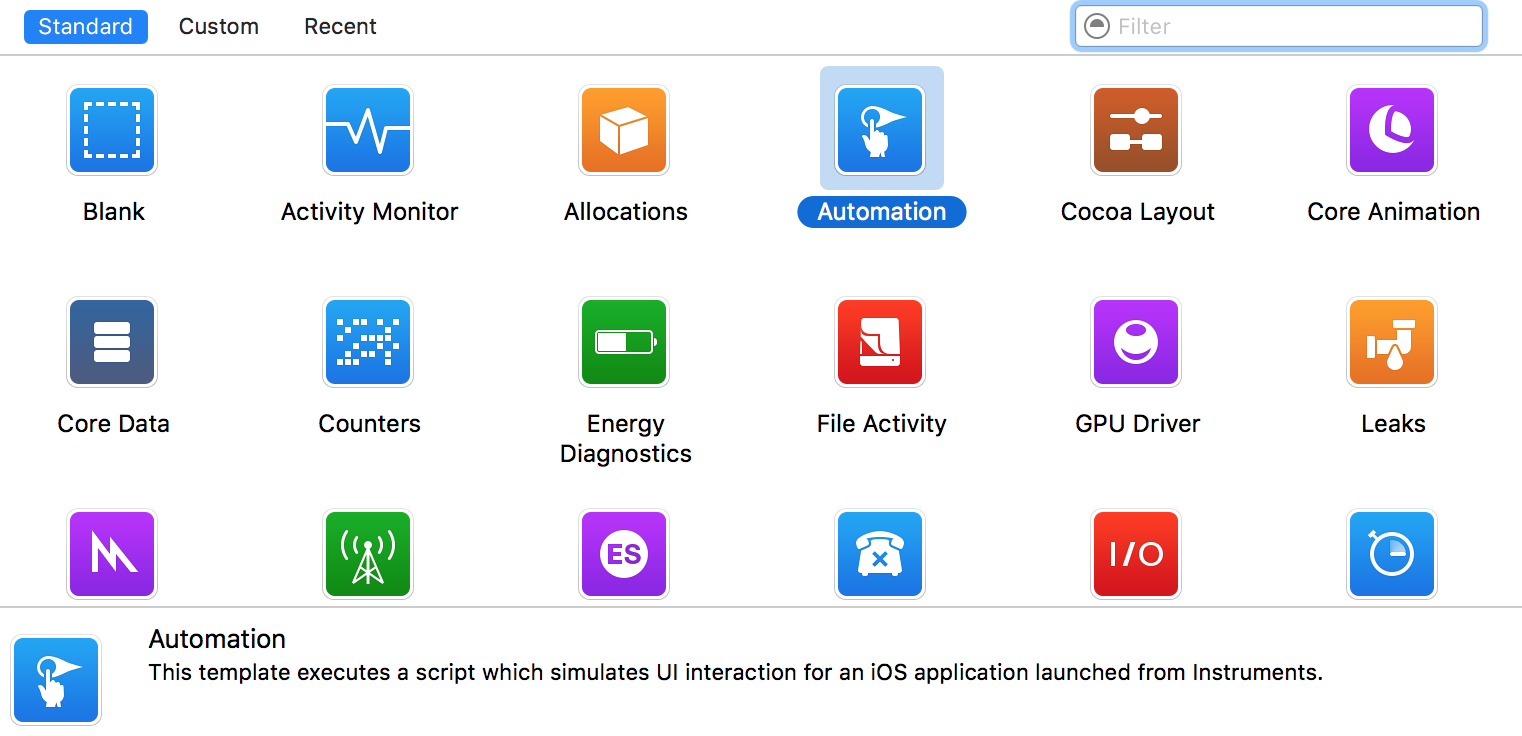Viewport: 1522px width, 736px height.
Task: Switch to the Custom tab
Action: (219, 26)
